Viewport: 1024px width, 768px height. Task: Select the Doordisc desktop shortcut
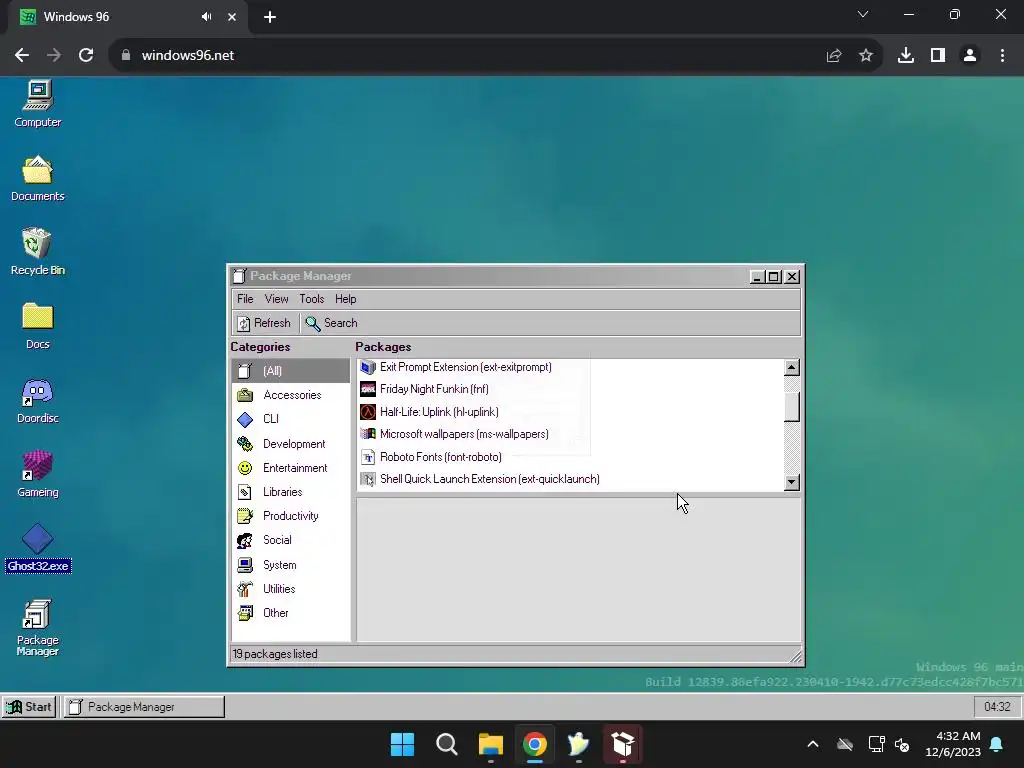38,400
